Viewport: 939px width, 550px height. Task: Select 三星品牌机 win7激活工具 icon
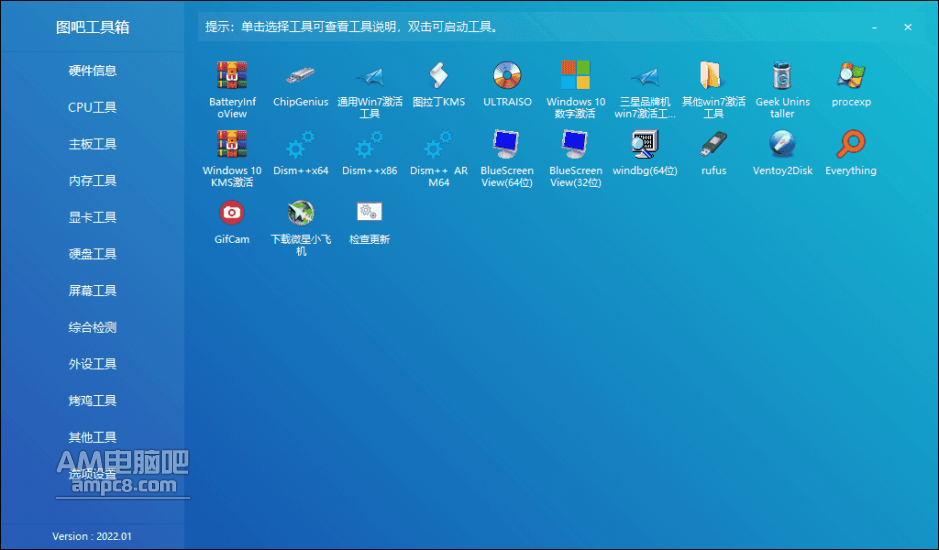644,75
